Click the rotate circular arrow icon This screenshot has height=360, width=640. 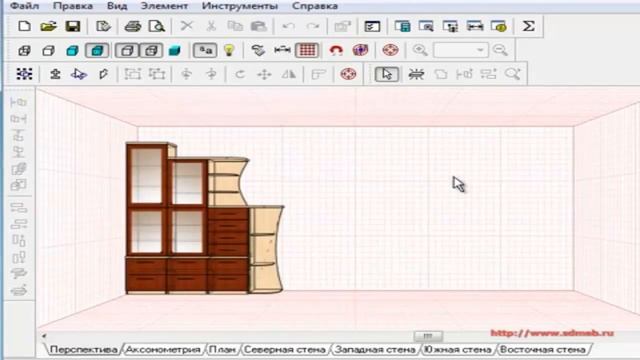coord(240,74)
